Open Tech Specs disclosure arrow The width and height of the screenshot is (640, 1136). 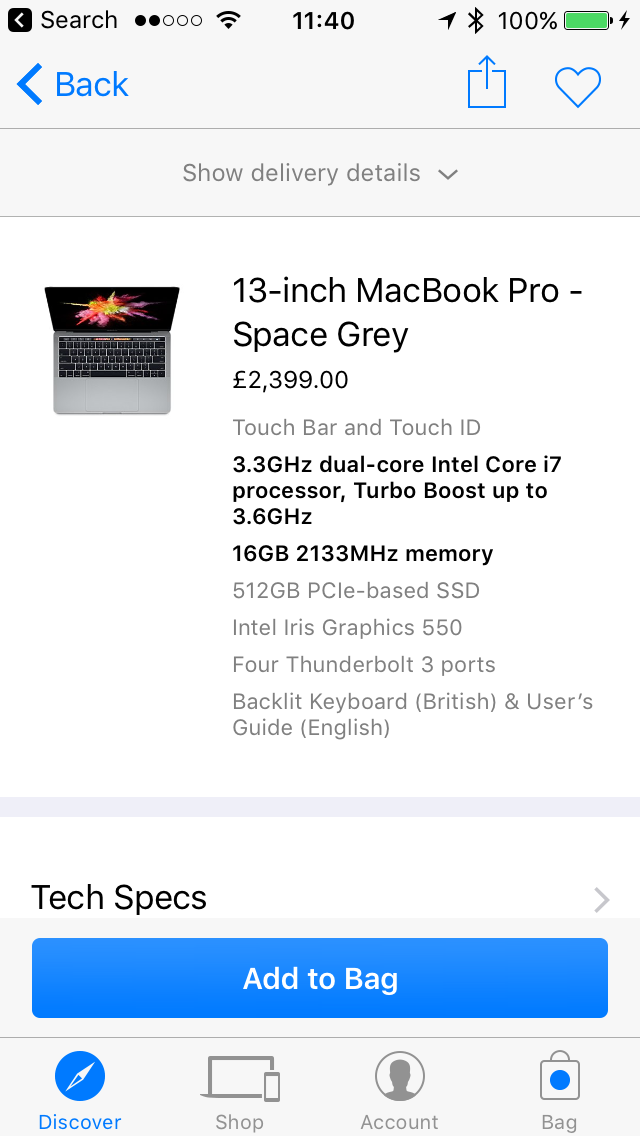tap(601, 900)
